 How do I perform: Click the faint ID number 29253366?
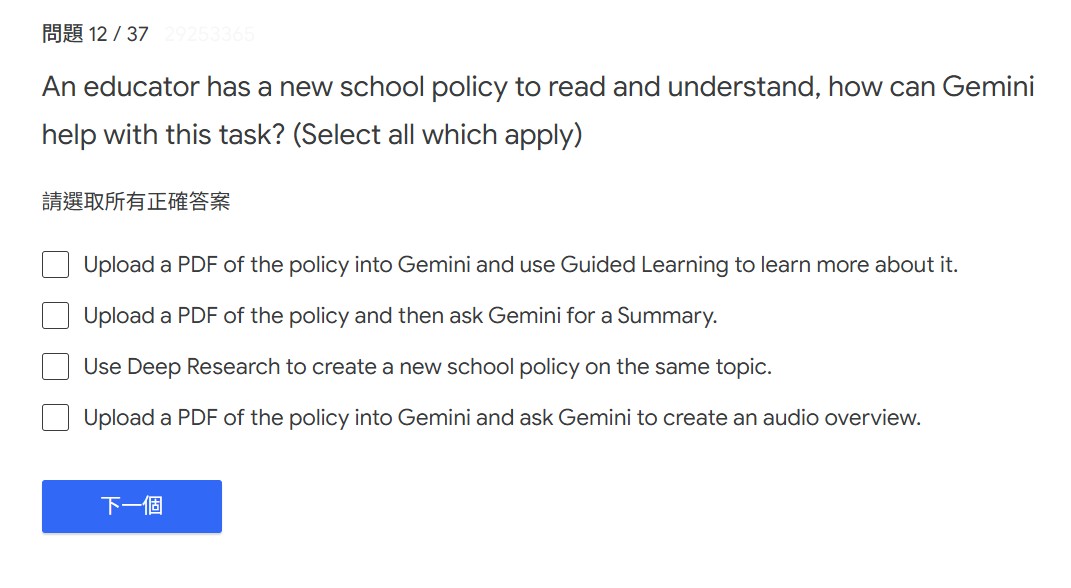click(209, 34)
